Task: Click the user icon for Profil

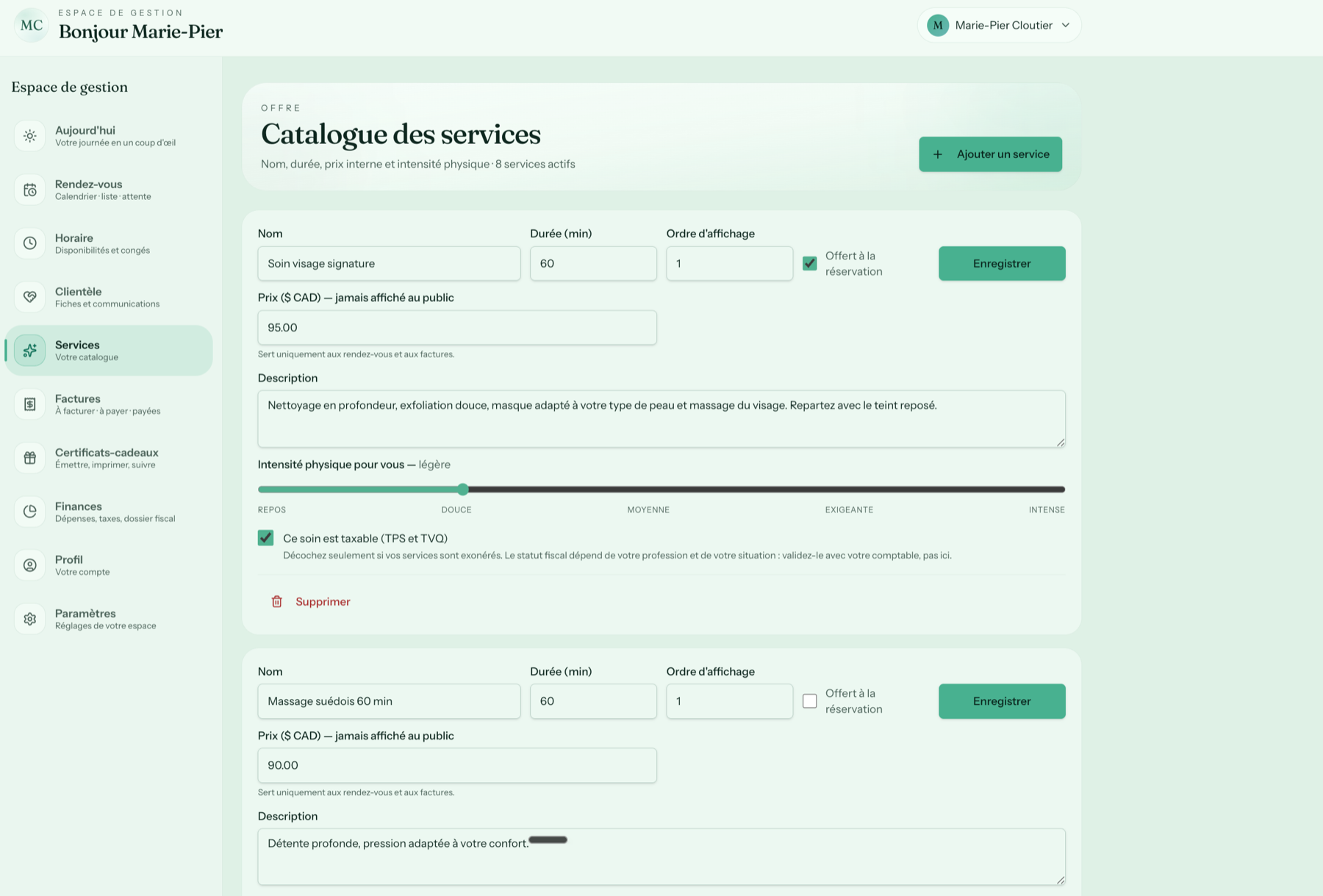Action: click(30, 565)
